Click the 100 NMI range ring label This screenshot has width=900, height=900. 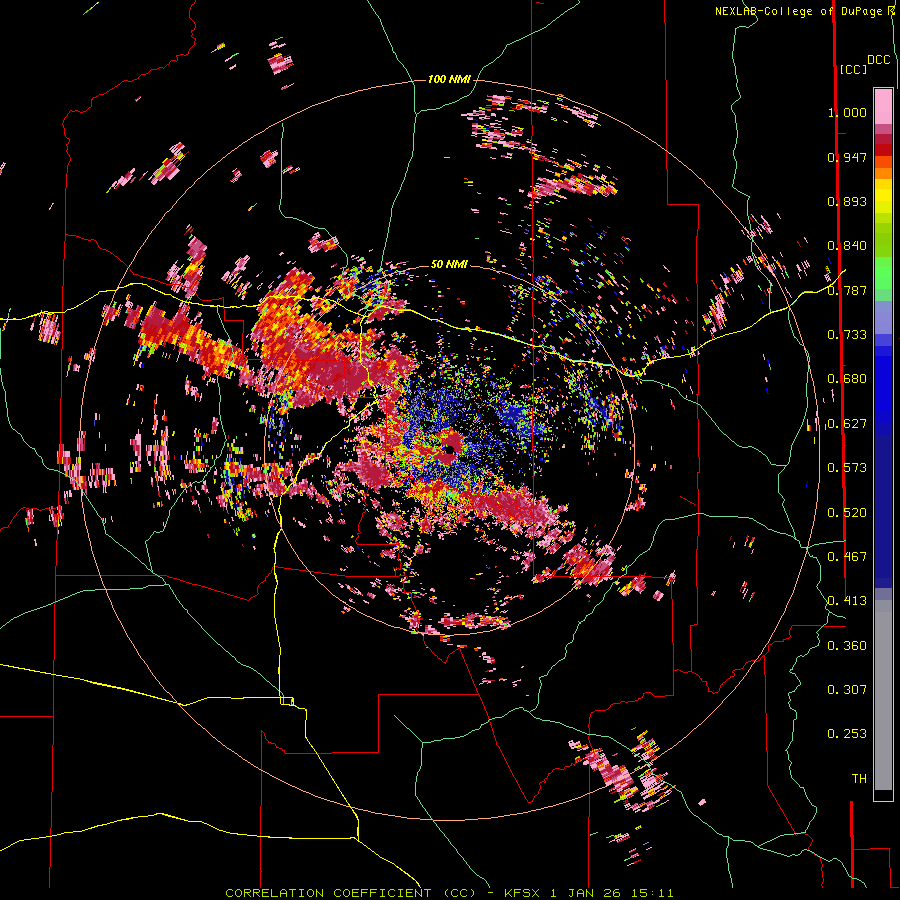pos(449,79)
